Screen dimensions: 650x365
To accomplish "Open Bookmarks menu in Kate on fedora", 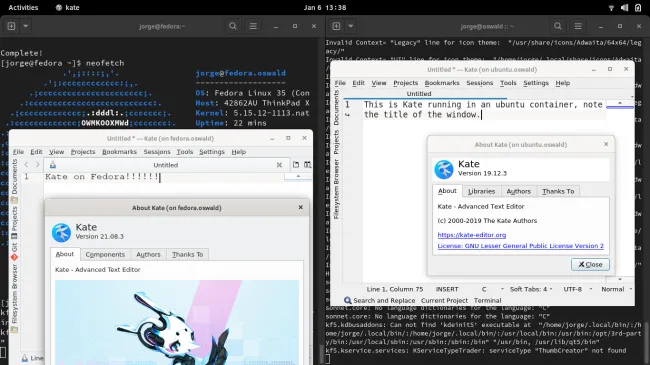I will pyautogui.click(x=119, y=152).
